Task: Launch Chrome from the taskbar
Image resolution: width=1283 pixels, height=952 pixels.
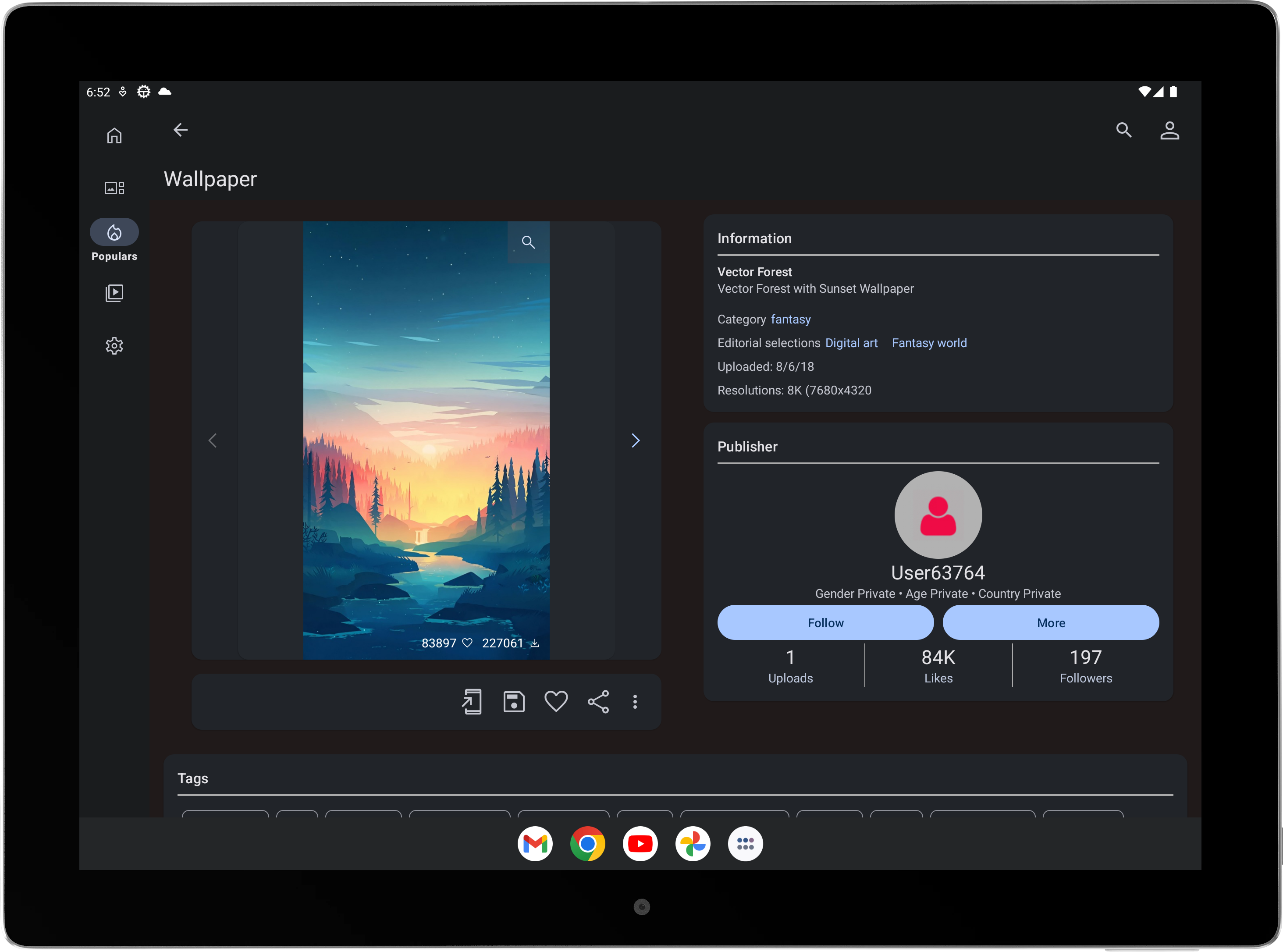Action: 587,844
